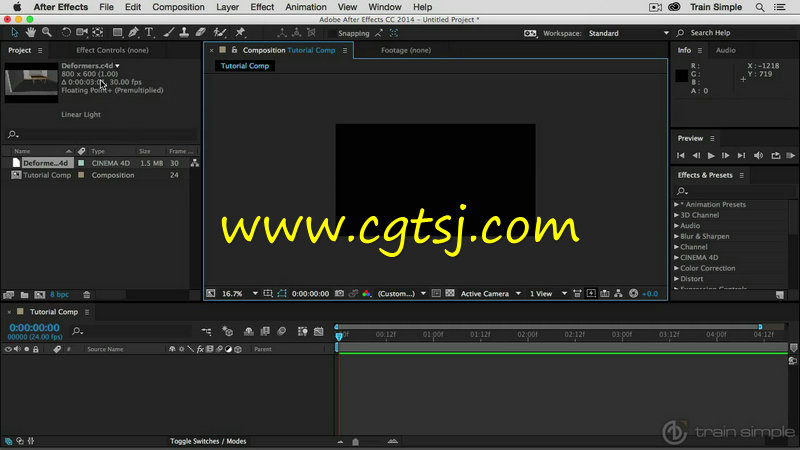Select the Brush tool

tap(168, 33)
